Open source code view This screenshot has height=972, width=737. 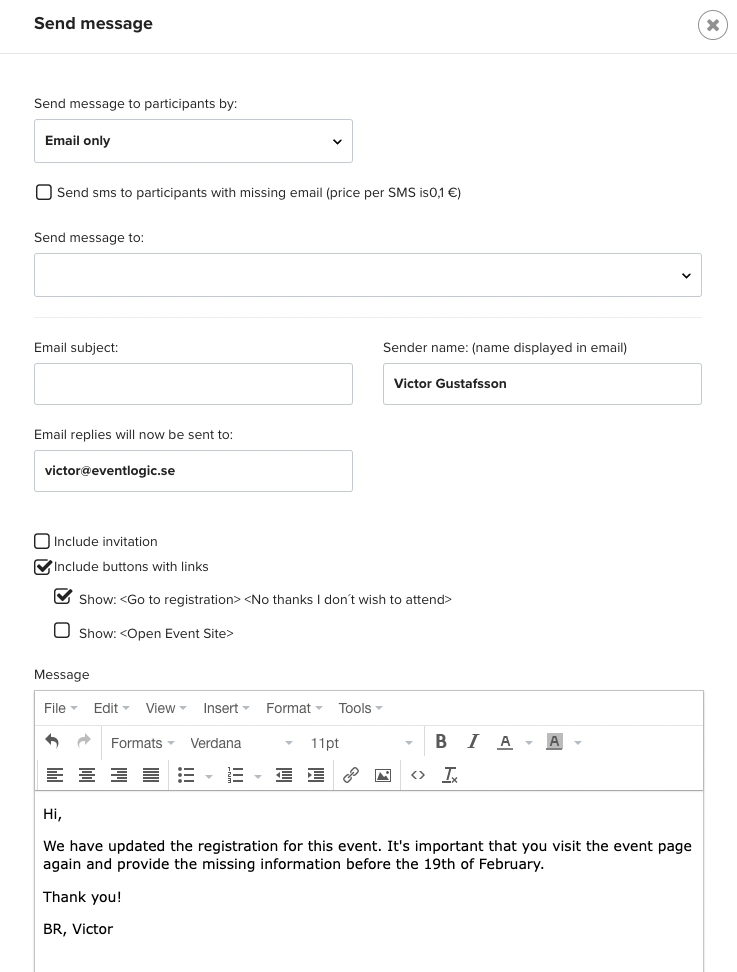[418, 775]
